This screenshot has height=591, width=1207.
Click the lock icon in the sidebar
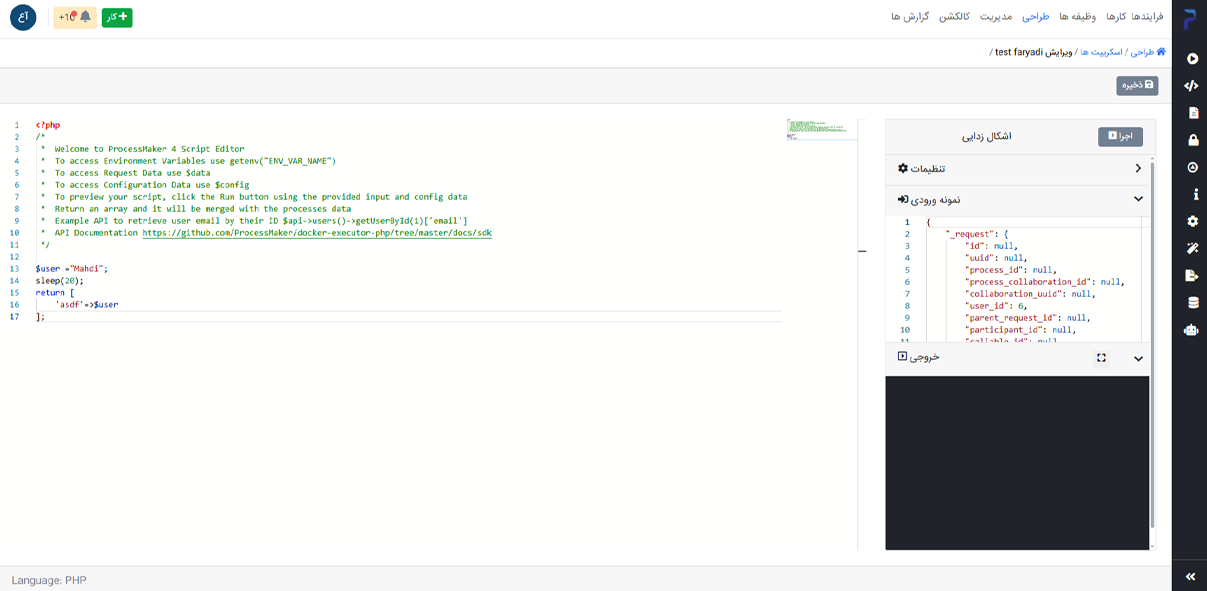click(x=1192, y=140)
